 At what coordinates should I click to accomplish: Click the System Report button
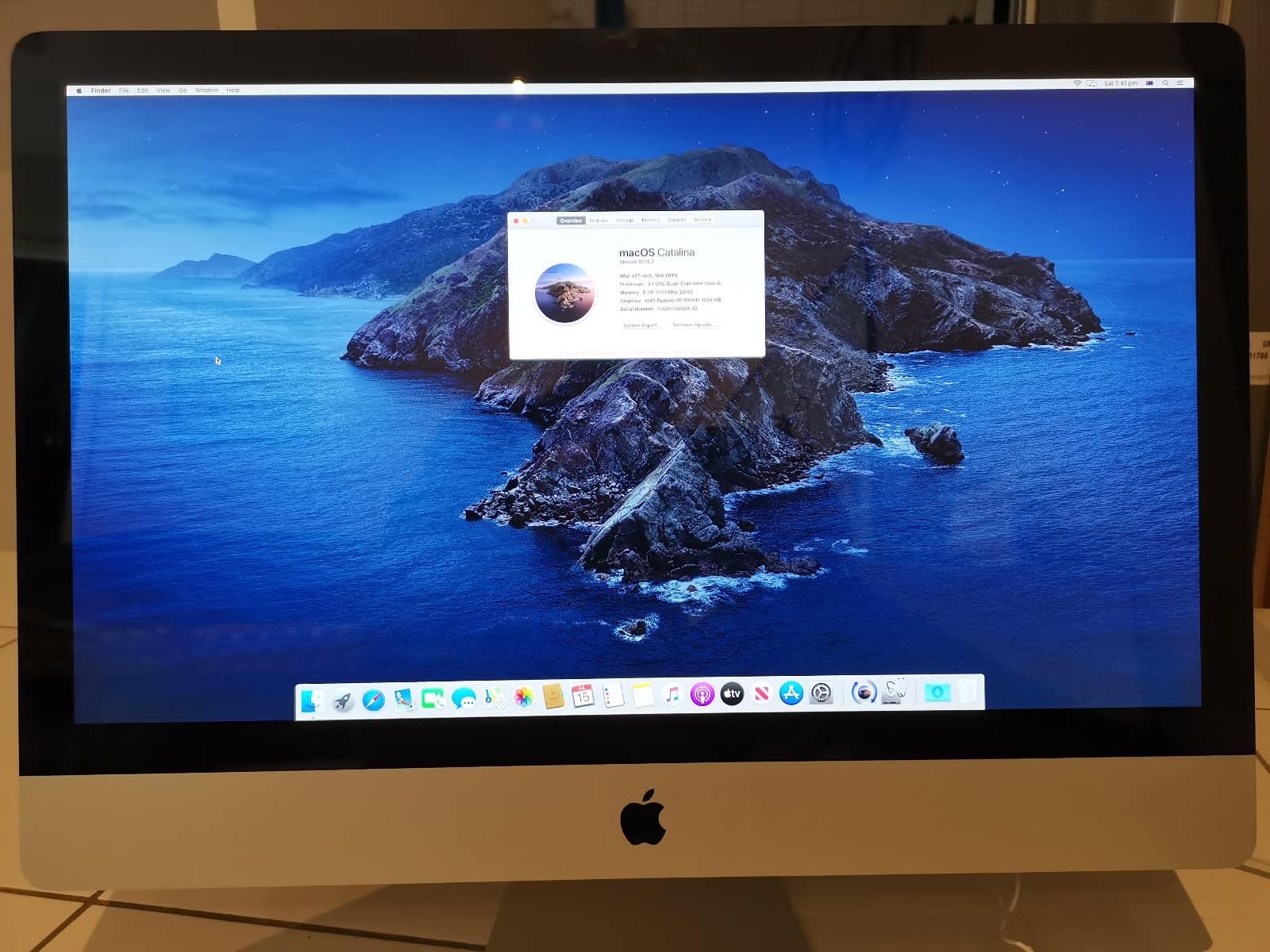[x=640, y=325]
